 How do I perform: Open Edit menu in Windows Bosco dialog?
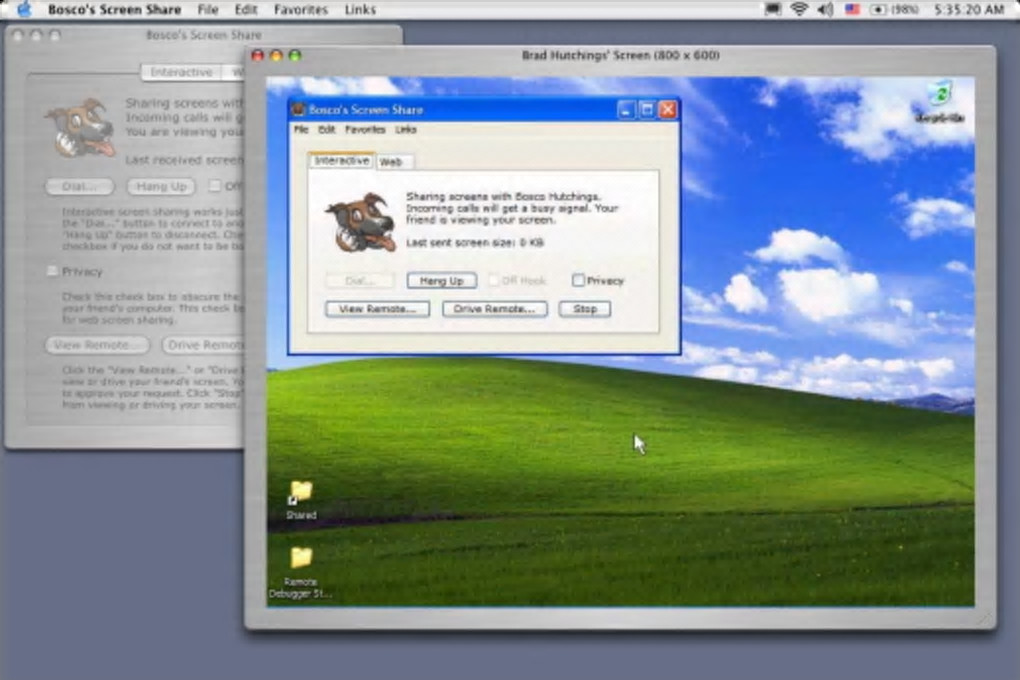click(327, 129)
